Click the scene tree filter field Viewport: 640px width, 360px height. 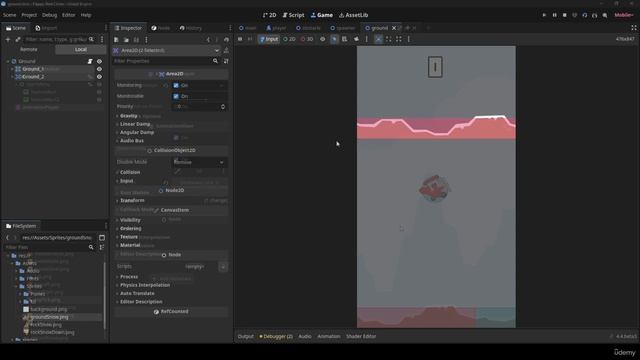tap(60, 39)
